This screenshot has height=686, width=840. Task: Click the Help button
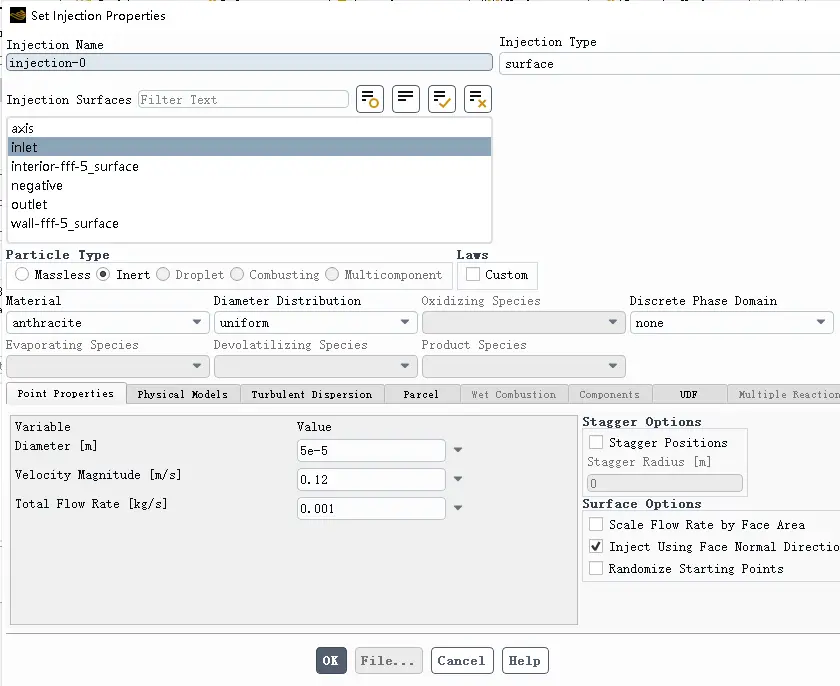[525, 660]
